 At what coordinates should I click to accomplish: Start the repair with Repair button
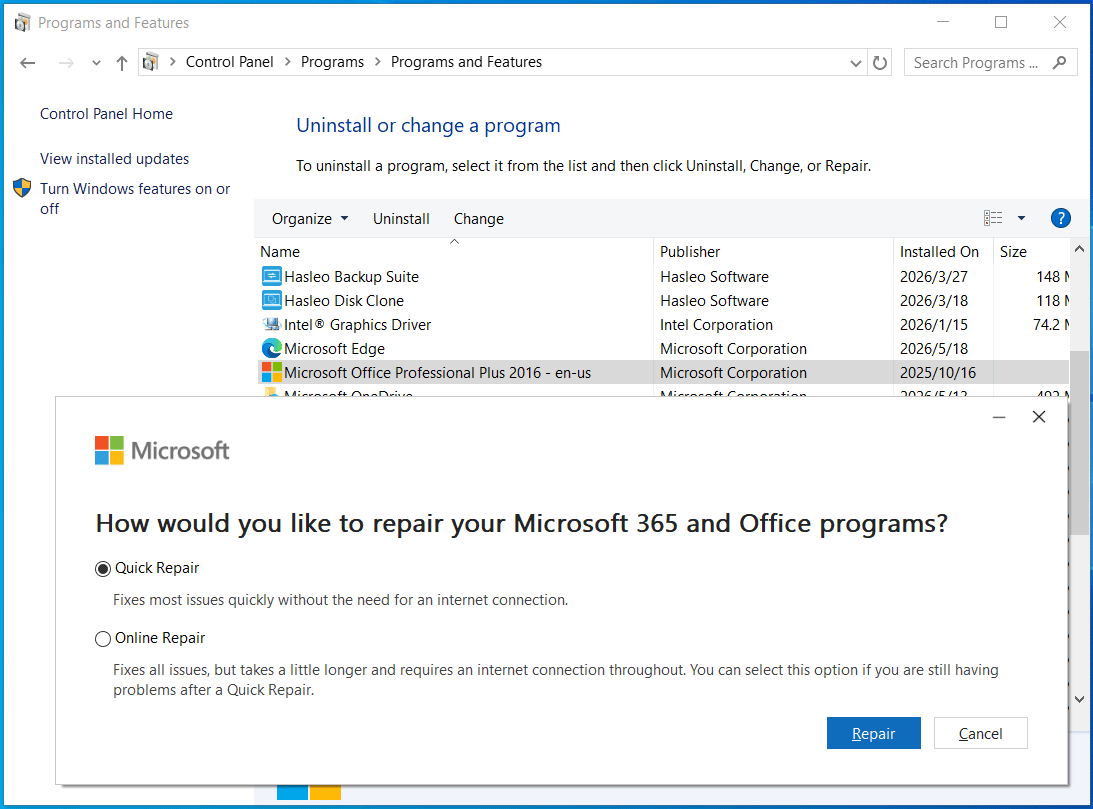coord(873,733)
